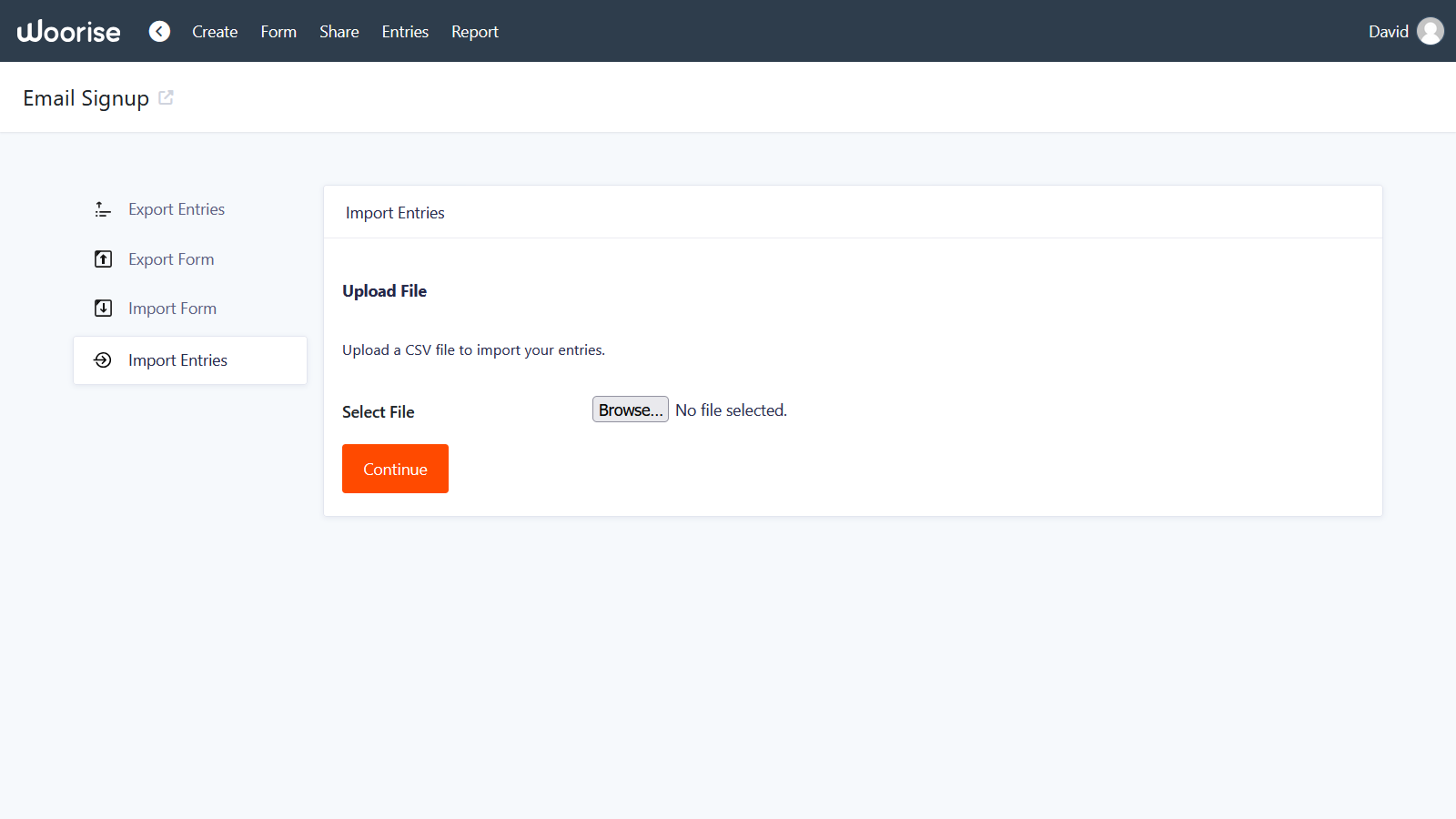
Task: Select Import Form in the sidebar
Action: click(x=172, y=308)
